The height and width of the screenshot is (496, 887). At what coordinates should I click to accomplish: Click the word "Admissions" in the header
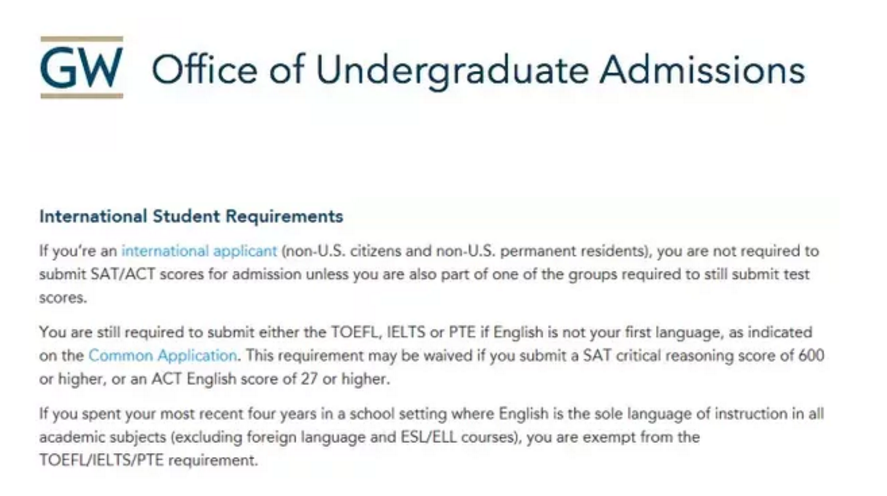pyautogui.click(x=706, y=69)
